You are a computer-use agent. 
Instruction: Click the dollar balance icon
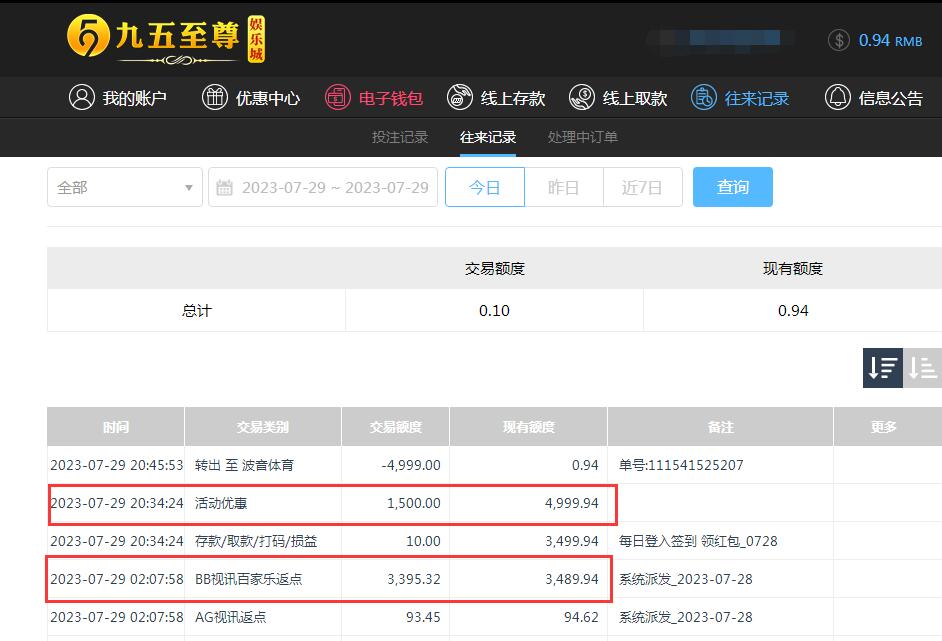click(839, 40)
